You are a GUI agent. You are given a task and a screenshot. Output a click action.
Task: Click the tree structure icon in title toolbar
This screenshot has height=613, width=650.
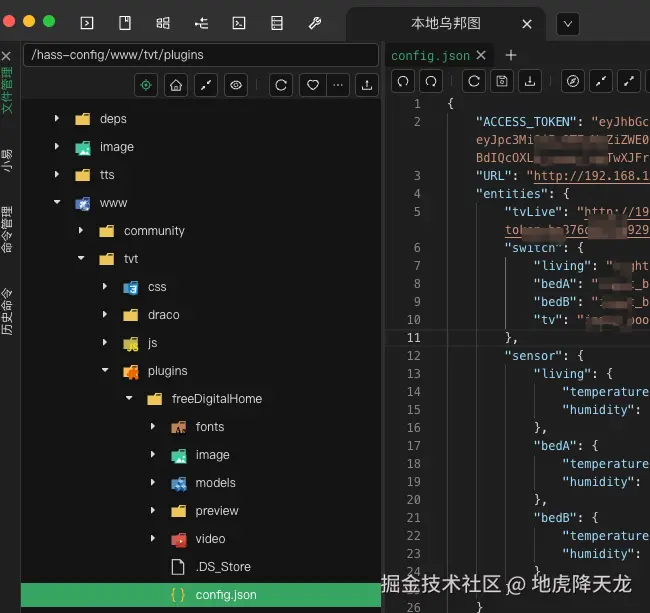pyautogui.click(x=201, y=23)
